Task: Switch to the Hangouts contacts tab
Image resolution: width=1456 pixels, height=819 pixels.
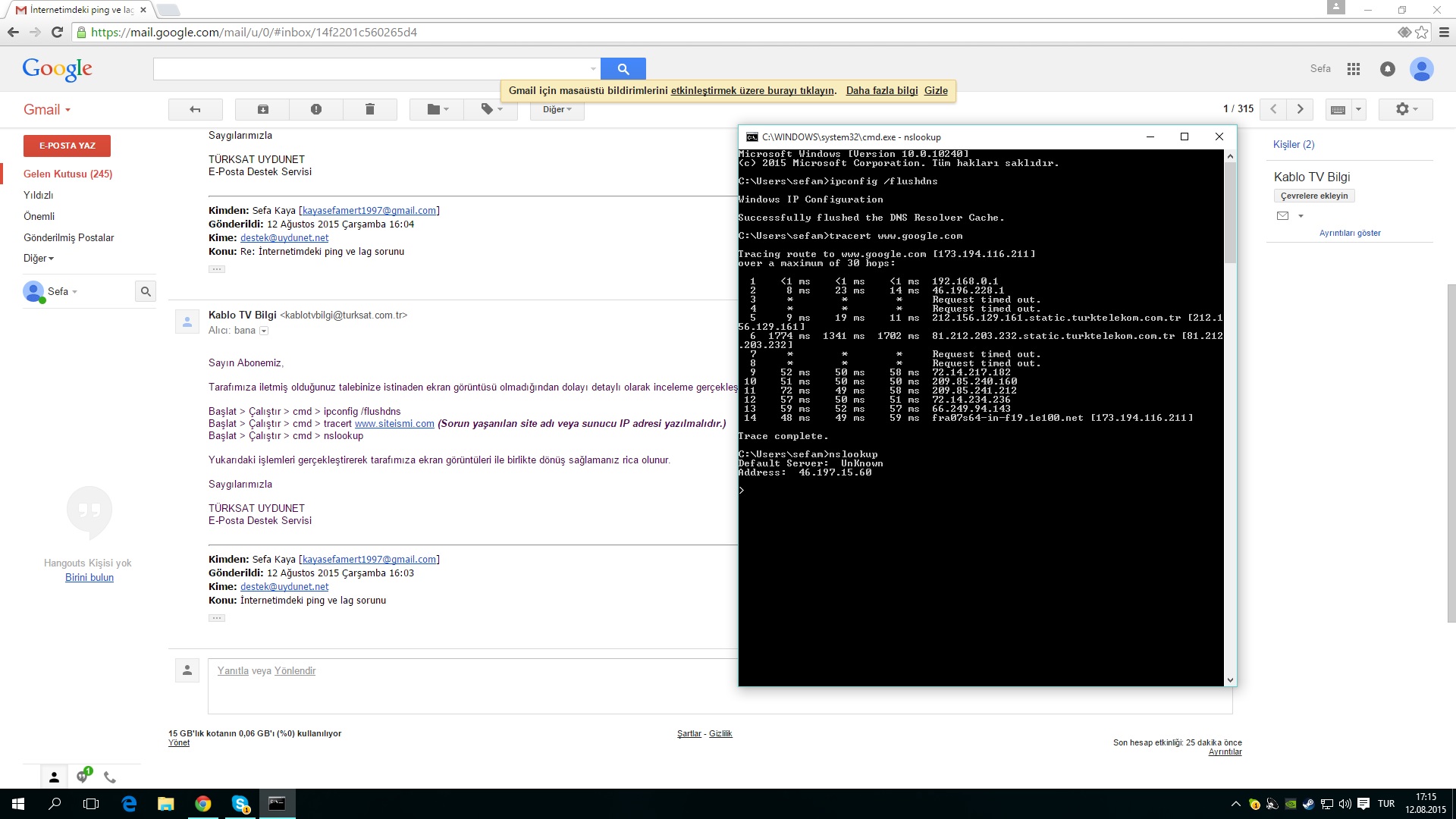Action: point(54,777)
